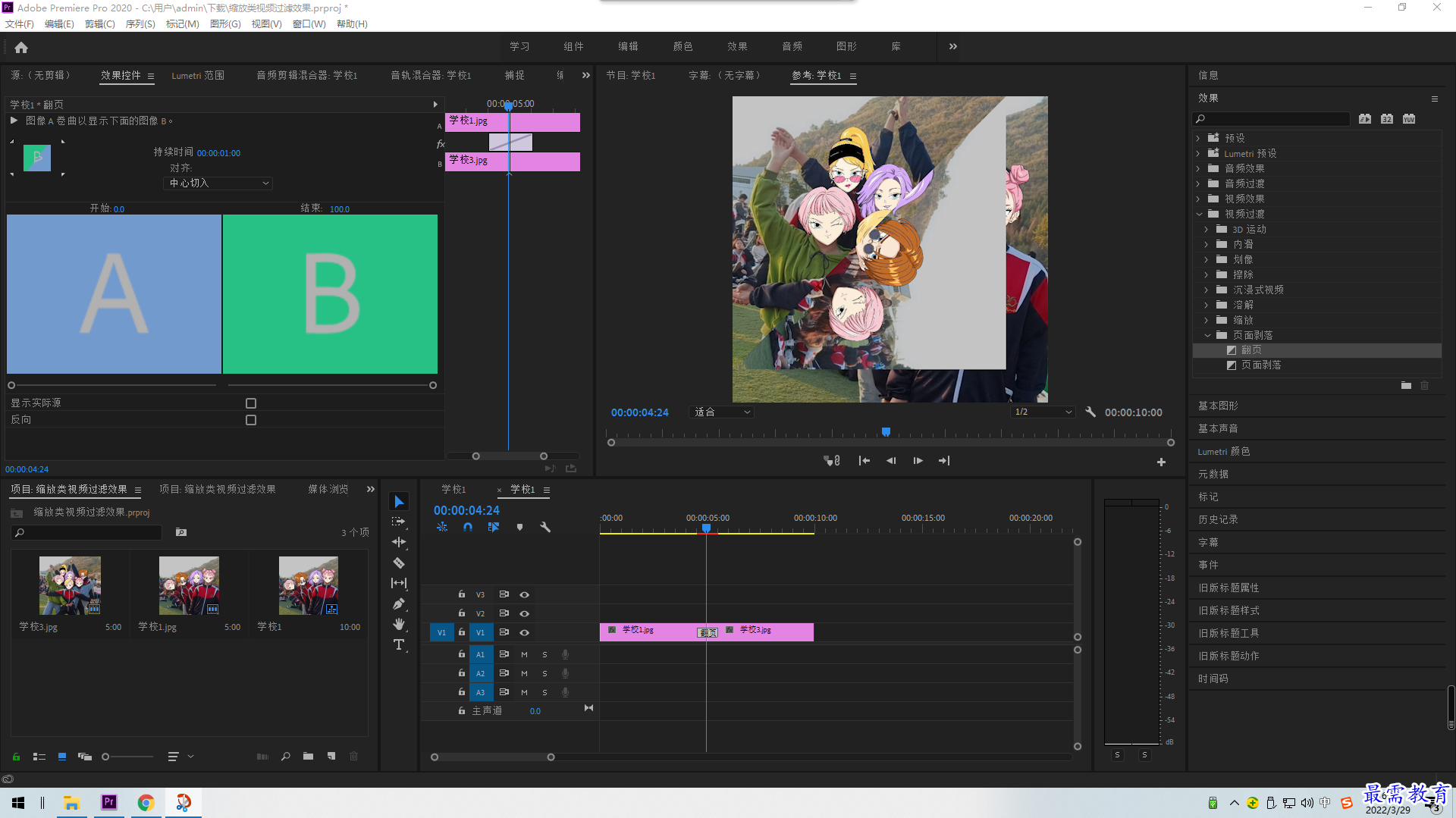Click the 32-bit color effects filter icon
Screen dimensions: 1456x818
click(x=1387, y=119)
